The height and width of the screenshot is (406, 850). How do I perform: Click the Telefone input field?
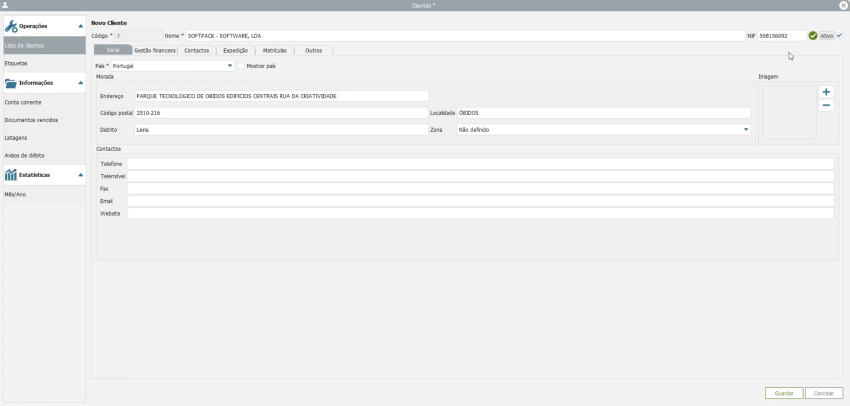coord(480,164)
